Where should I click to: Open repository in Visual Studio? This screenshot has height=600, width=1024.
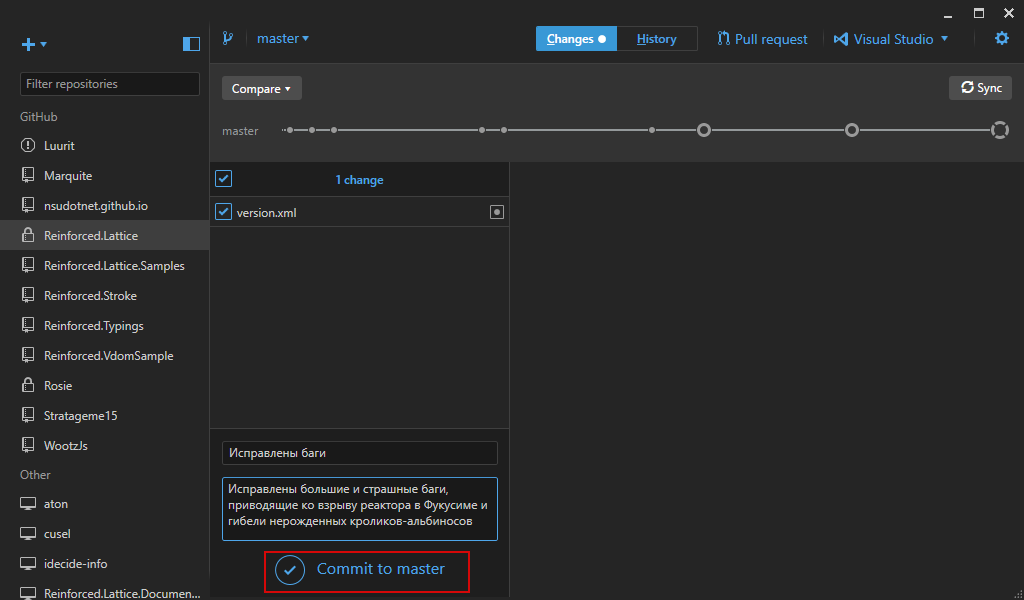pos(884,39)
